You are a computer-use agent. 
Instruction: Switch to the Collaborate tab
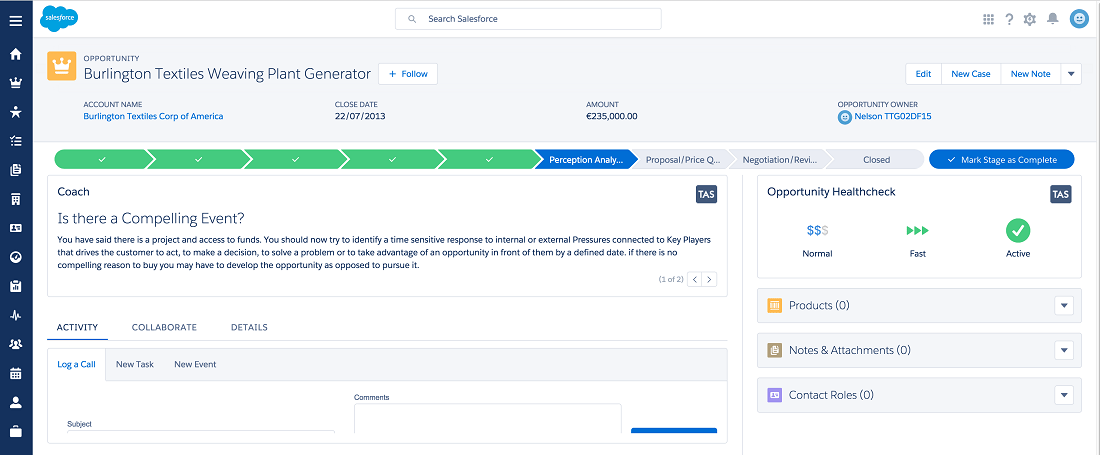(164, 327)
